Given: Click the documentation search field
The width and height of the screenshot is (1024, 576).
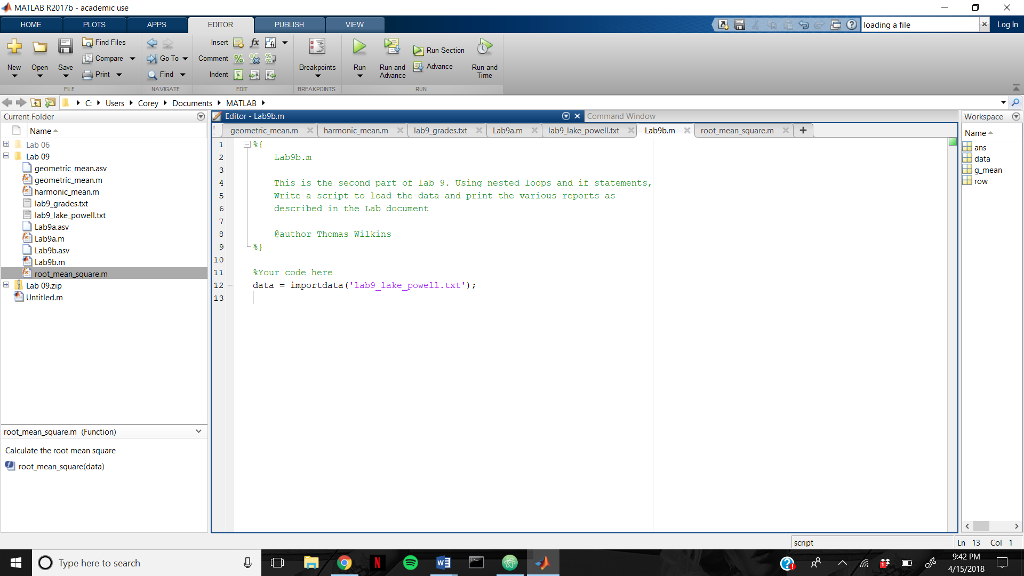Looking at the screenshot, I should (x=920, y=25).
